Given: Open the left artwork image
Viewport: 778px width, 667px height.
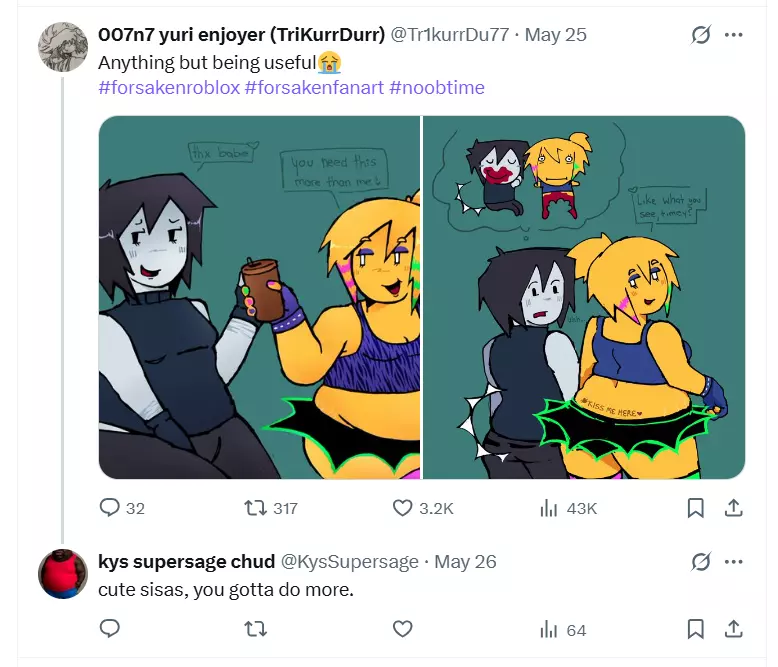Looking at the screenshot, I should point(259,297).
